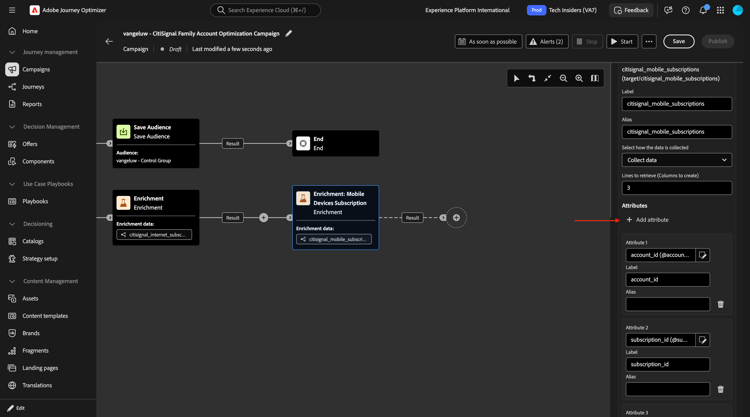Click the Adobe Journey Optimizer logo
This screenshot has width=750, height=417.
point(34,10)
